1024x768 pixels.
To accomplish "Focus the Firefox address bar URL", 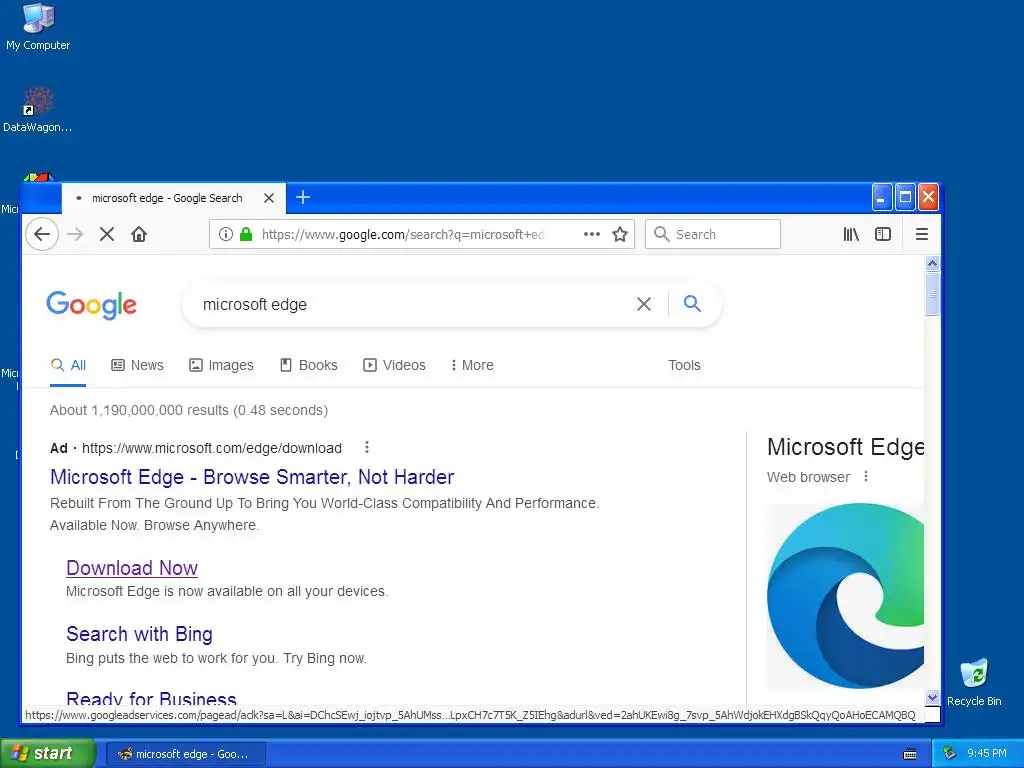I will (x=403, y=234).
